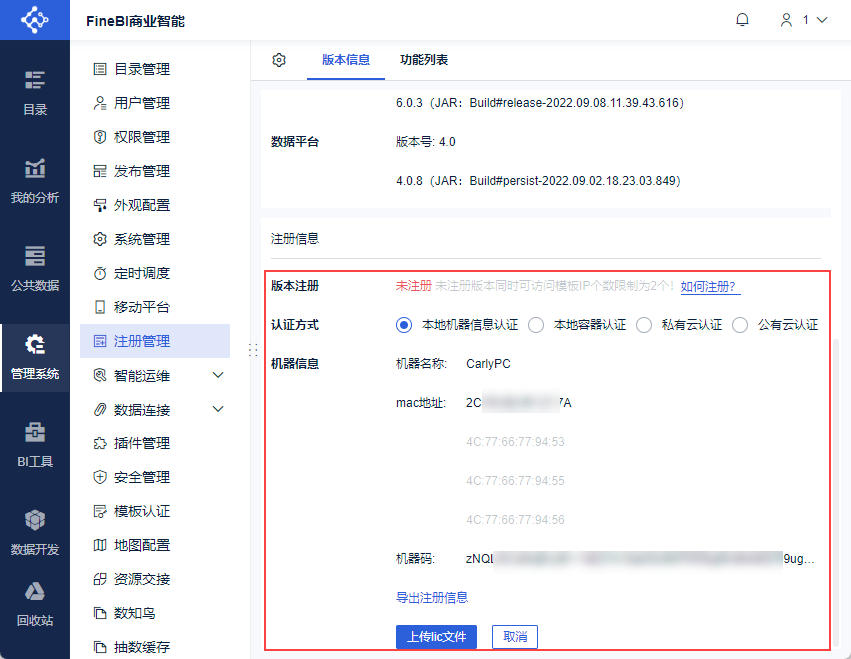
Task: Open the user account dropdown arrow
Action: pos(822,20)
